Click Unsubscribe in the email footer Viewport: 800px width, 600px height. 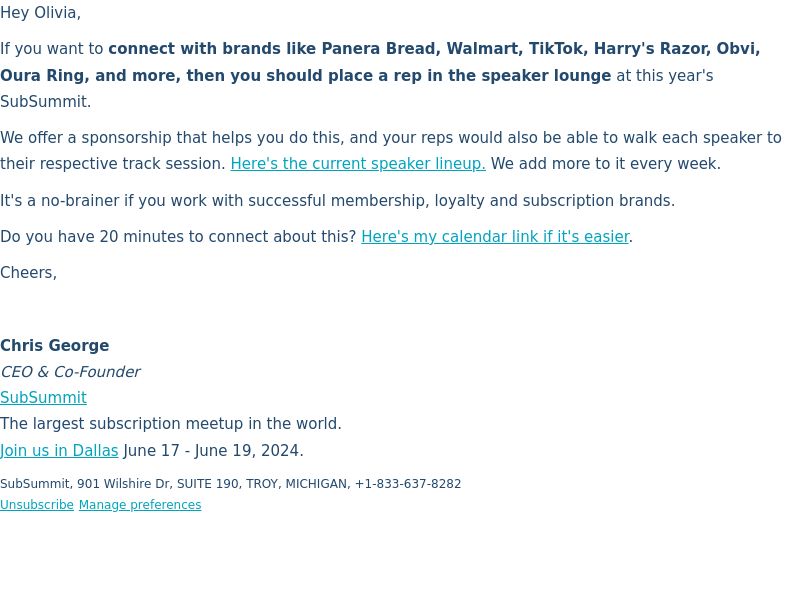point(37,505)
